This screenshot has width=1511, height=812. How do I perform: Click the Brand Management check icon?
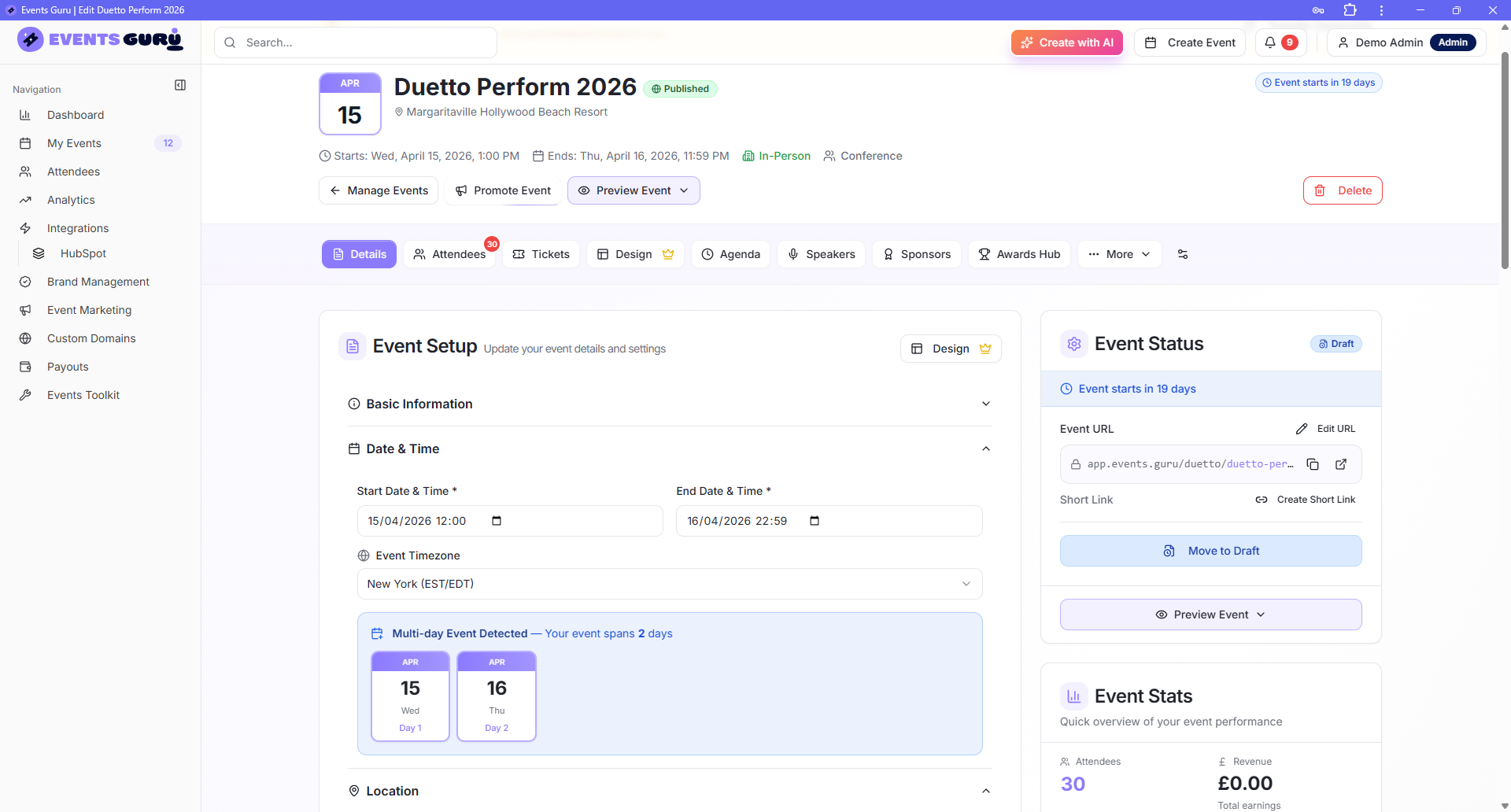tap(25, 282)
